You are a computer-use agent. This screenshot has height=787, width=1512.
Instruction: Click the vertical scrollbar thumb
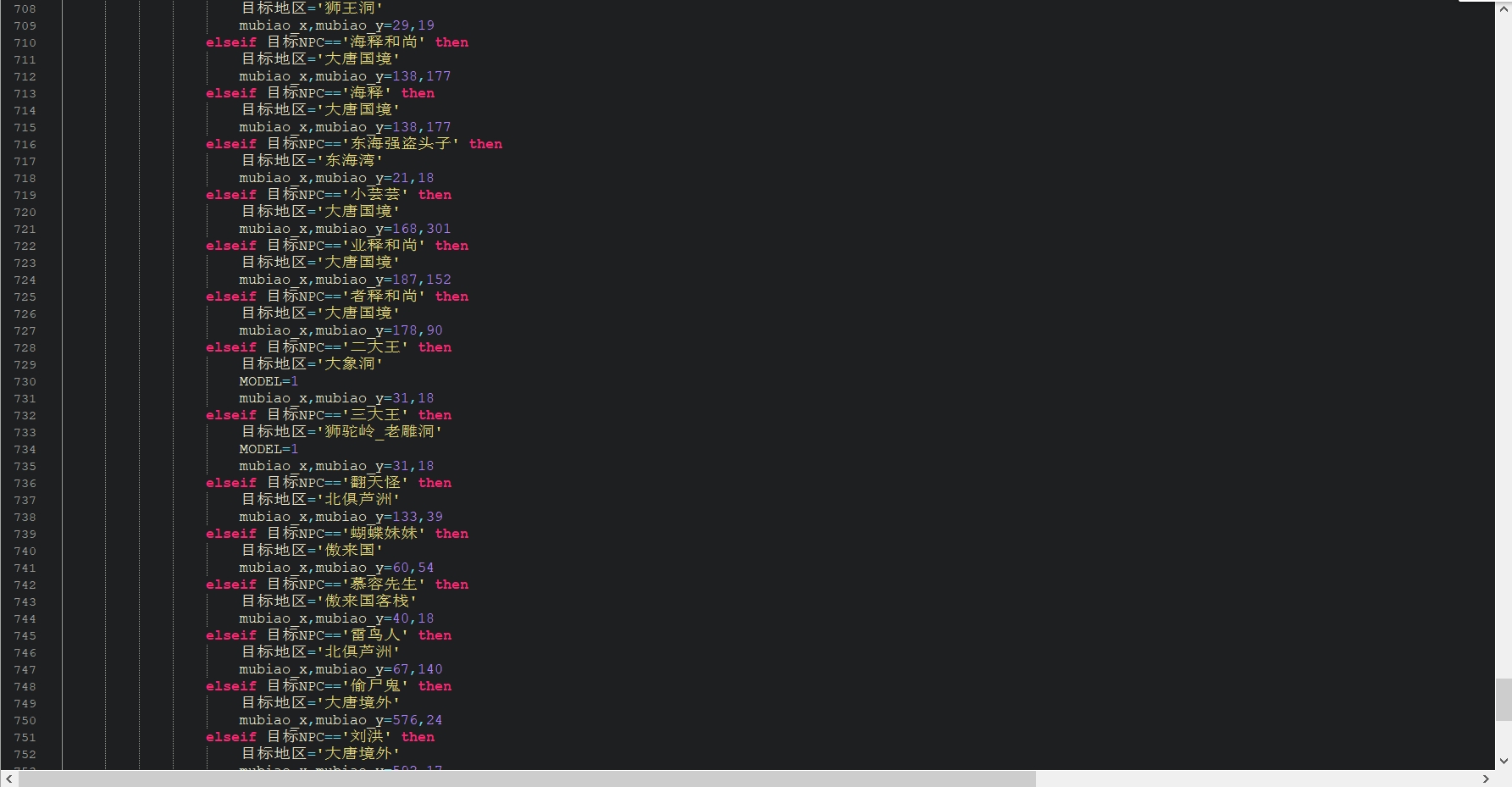(1504, 699)
